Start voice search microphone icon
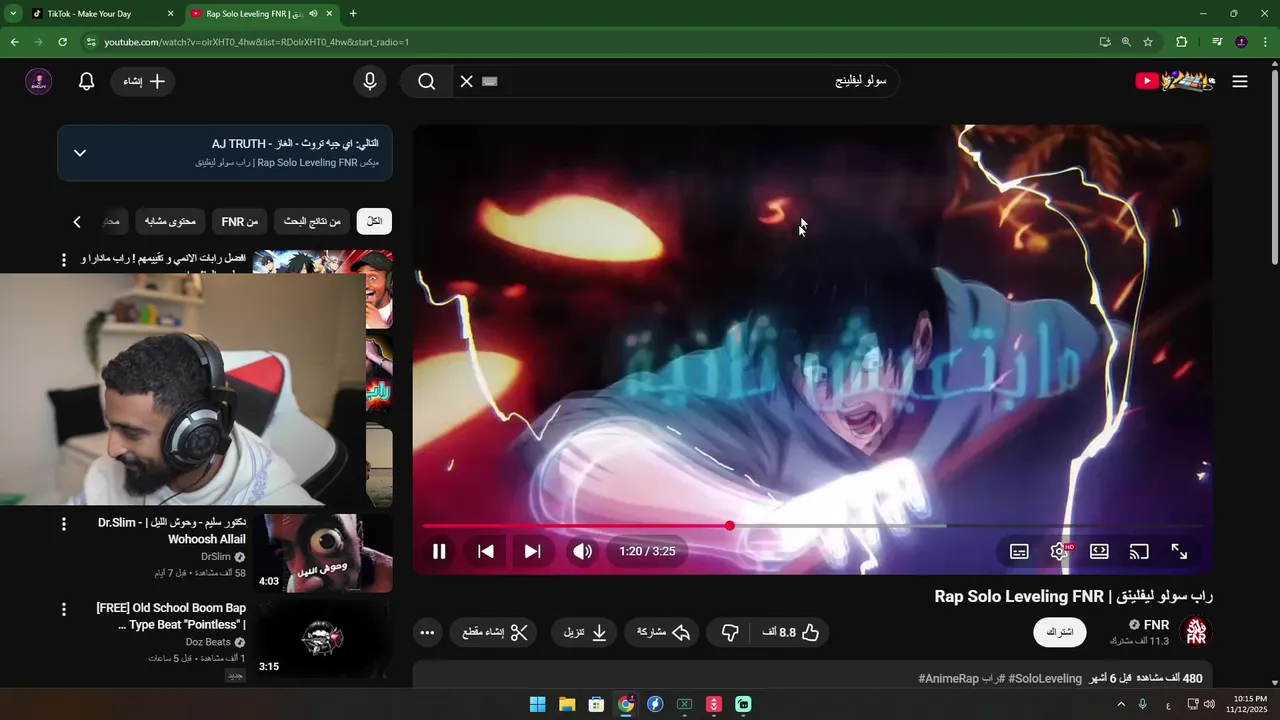This screenshot has width=1280, height=720. coord(370,81)
